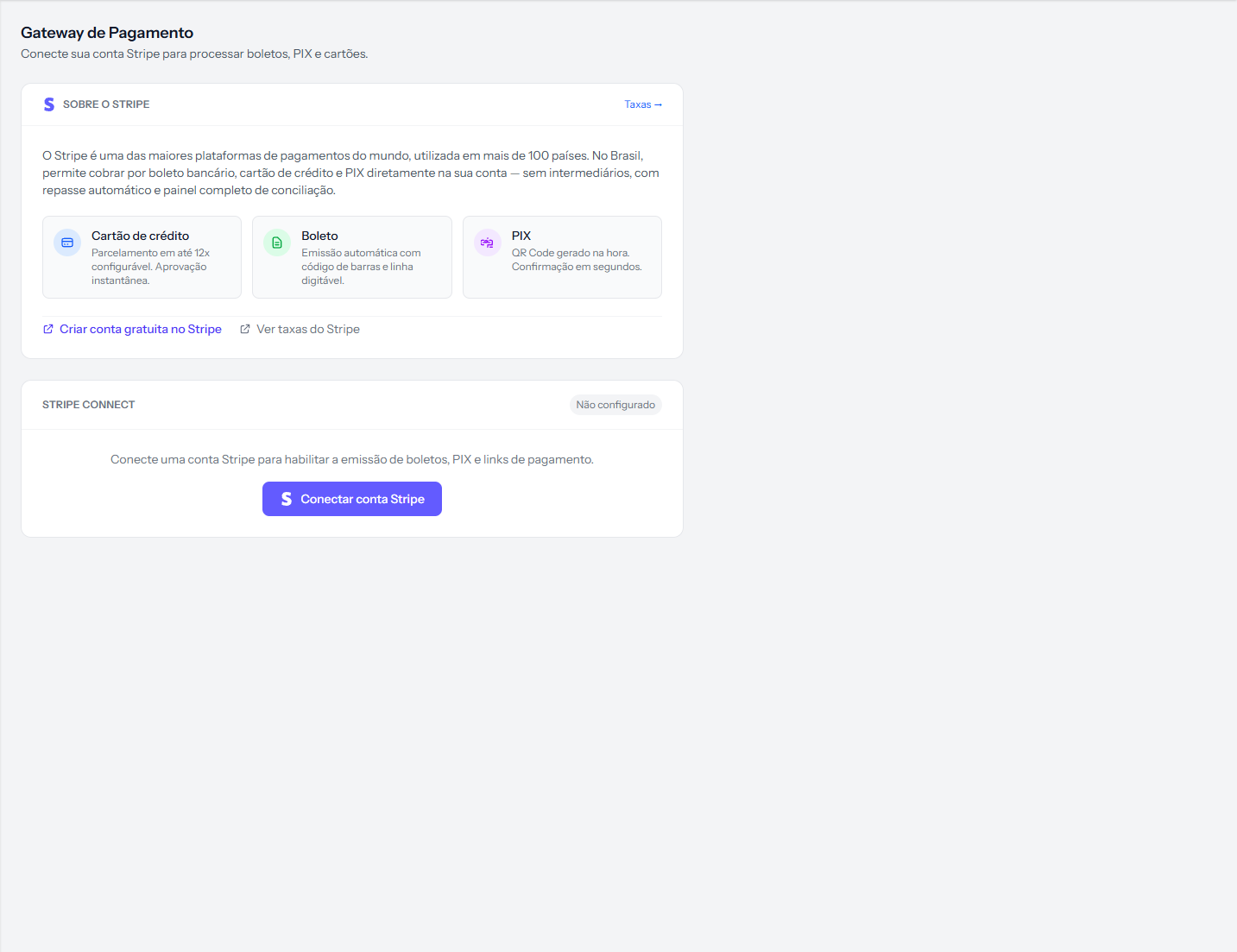Click text 'QR Code gerado na hora'
Image resolution: width=1237 pixels, height=952 pixels.
(571, 253)
